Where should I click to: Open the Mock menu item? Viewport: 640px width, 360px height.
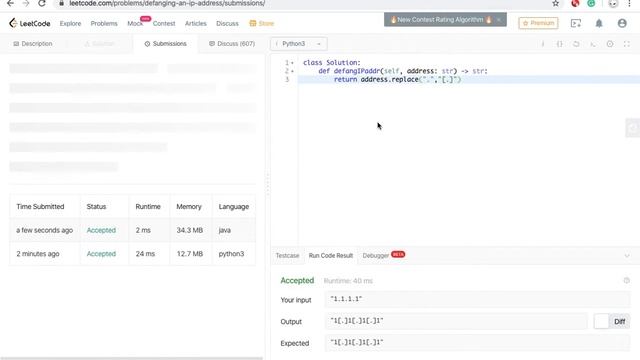tap(135, 24)
